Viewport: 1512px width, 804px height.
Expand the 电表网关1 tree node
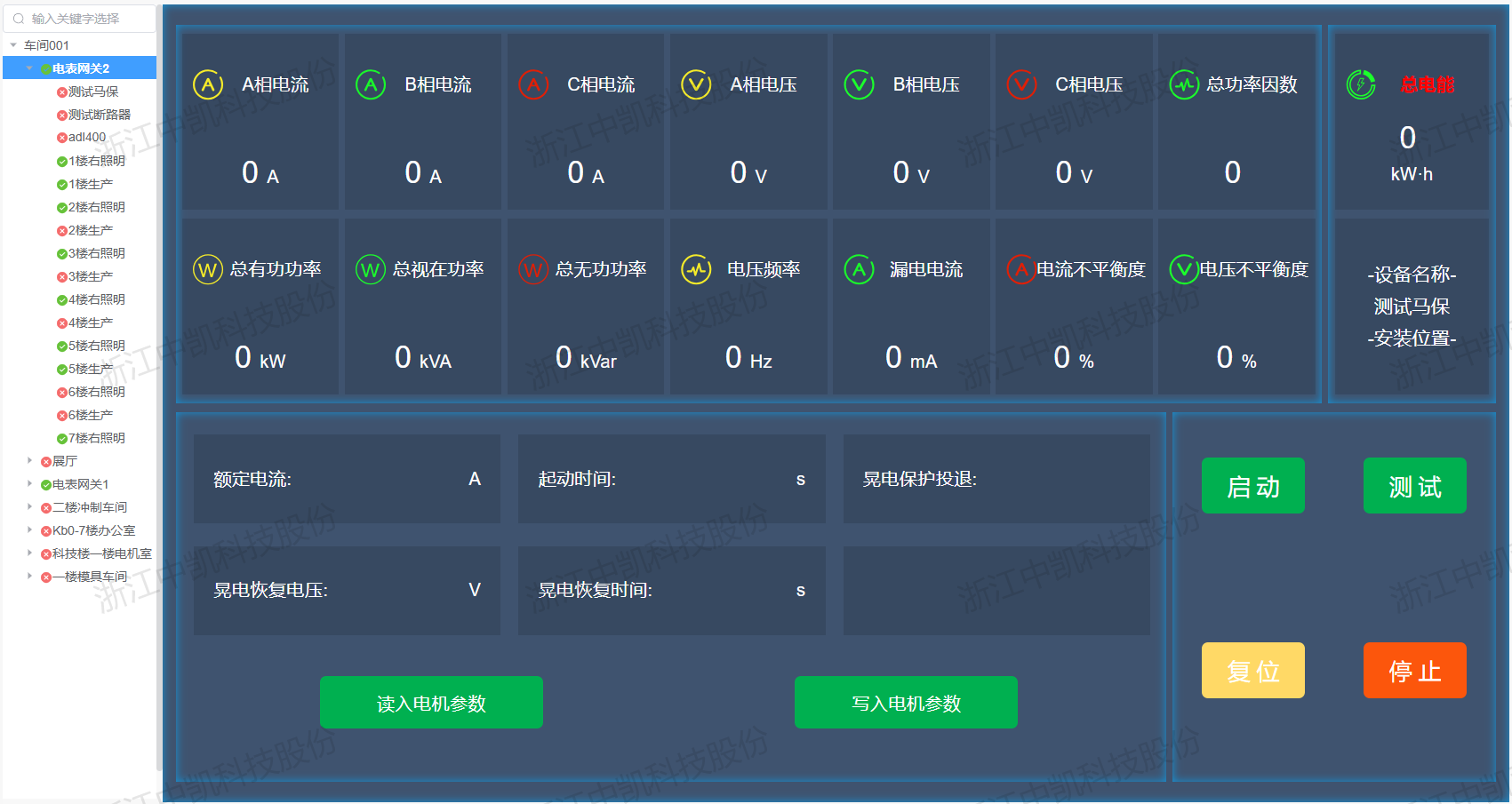pos(29,484)
